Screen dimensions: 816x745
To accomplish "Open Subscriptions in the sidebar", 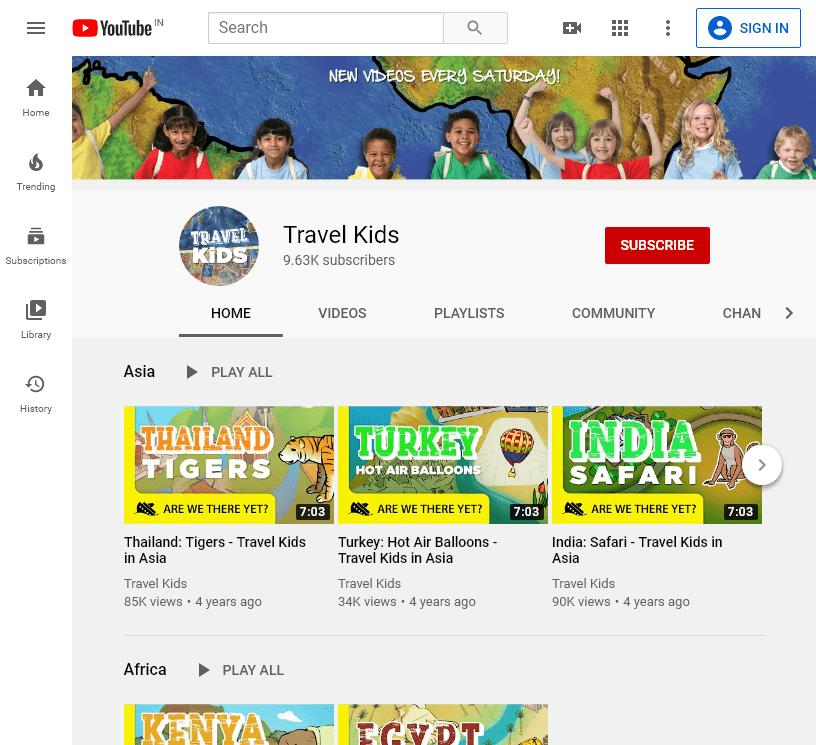I will click(36, 246).
